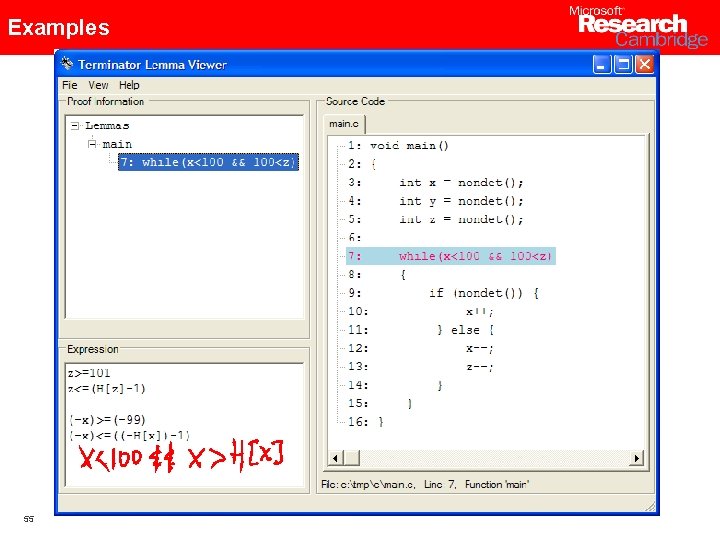Click highlighted source line 7 while loop
Screen dimensions: 720x540
click(450, 256)
